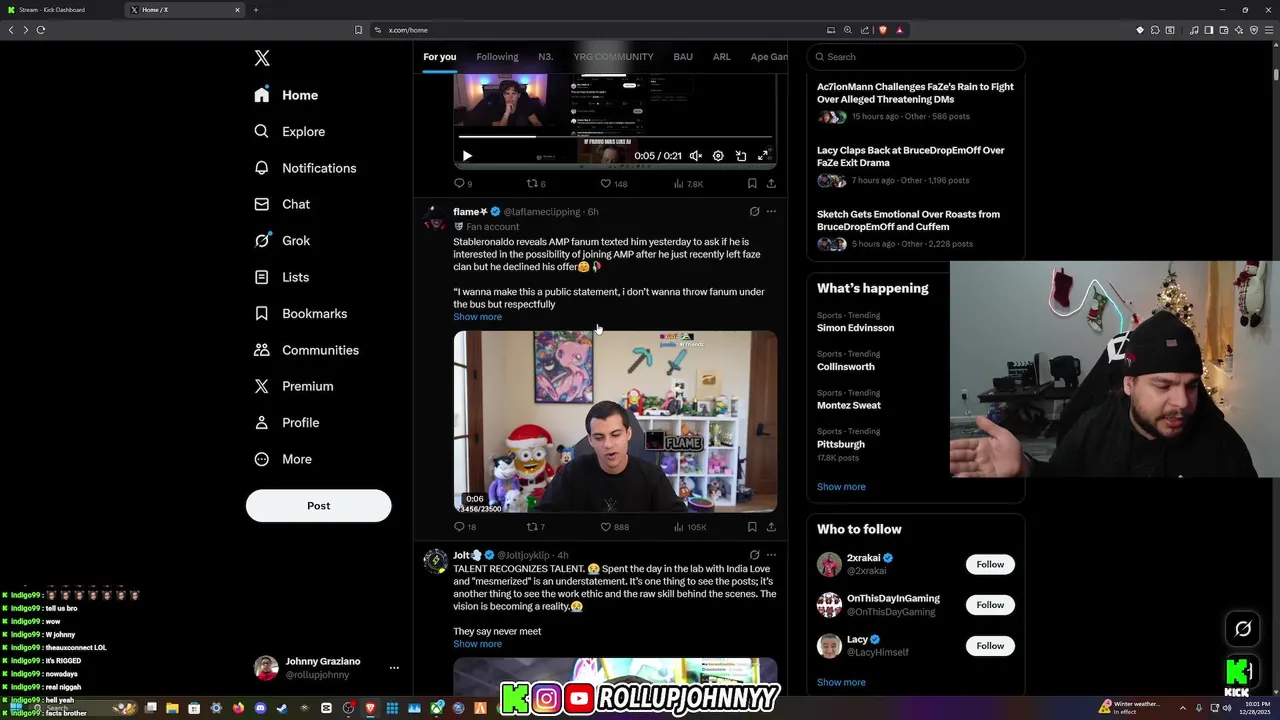Click the Brave shields icon in address bar

[x=882, y=30]
